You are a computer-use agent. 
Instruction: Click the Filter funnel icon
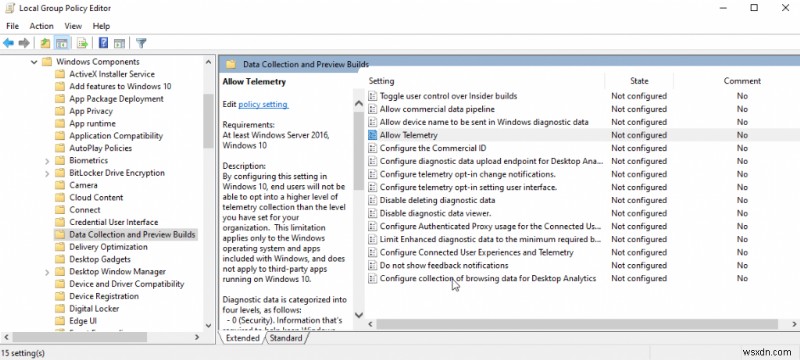point(141,43)
